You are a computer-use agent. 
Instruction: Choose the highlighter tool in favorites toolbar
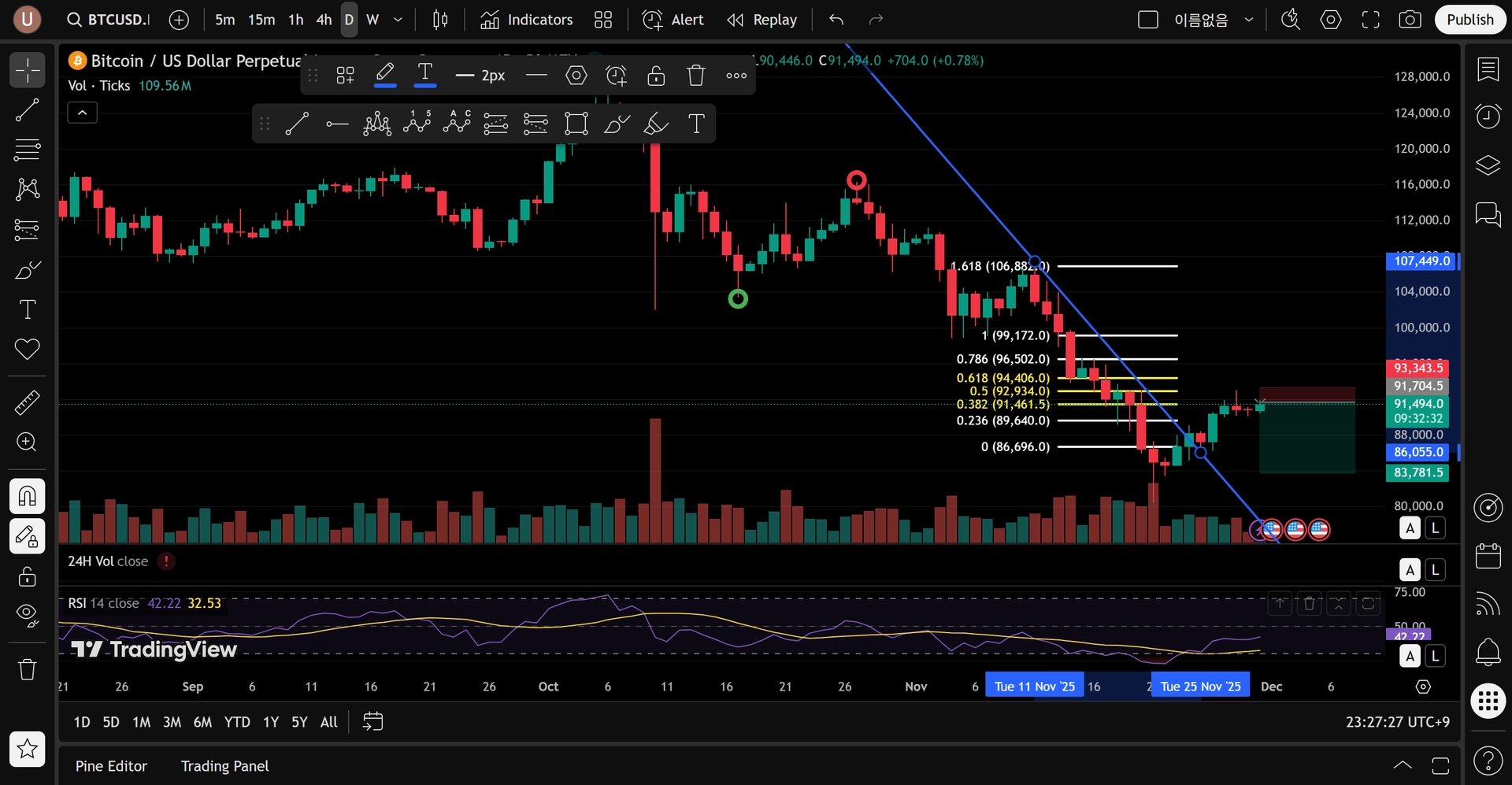pyautogui.click(x=656, y=124)
